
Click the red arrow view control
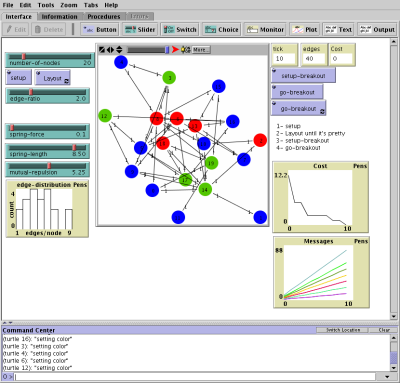point(175,50)
